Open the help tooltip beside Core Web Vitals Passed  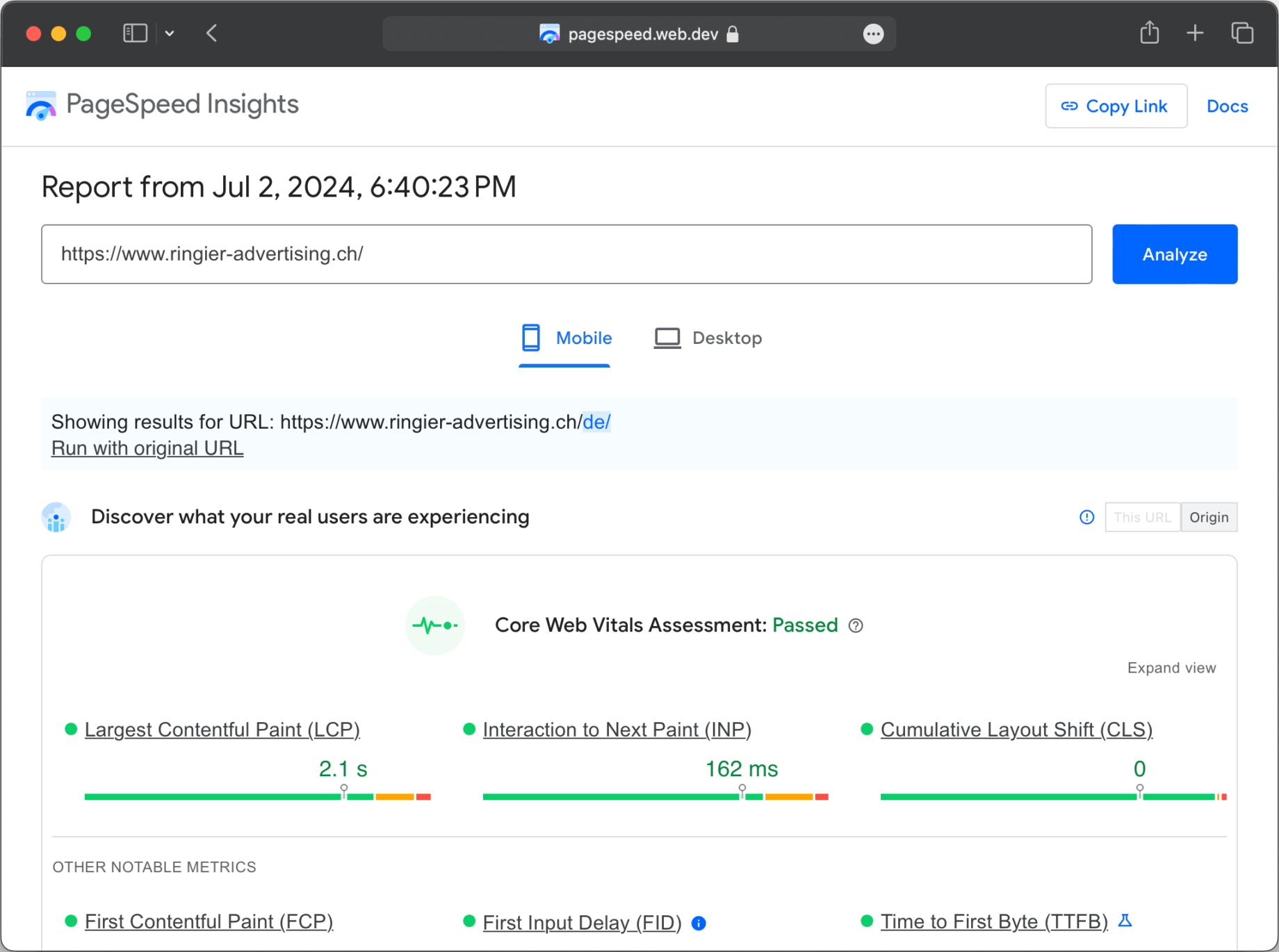tap(856, 625)
